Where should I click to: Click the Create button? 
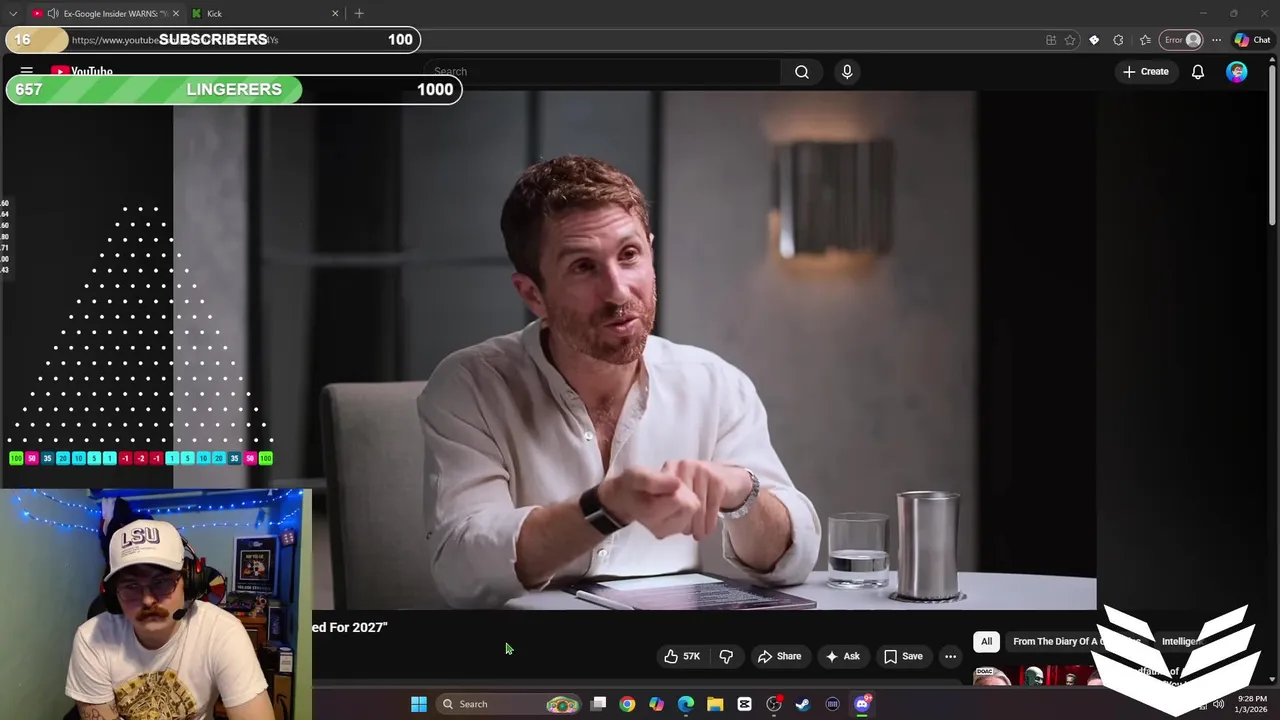[1146, 72]
